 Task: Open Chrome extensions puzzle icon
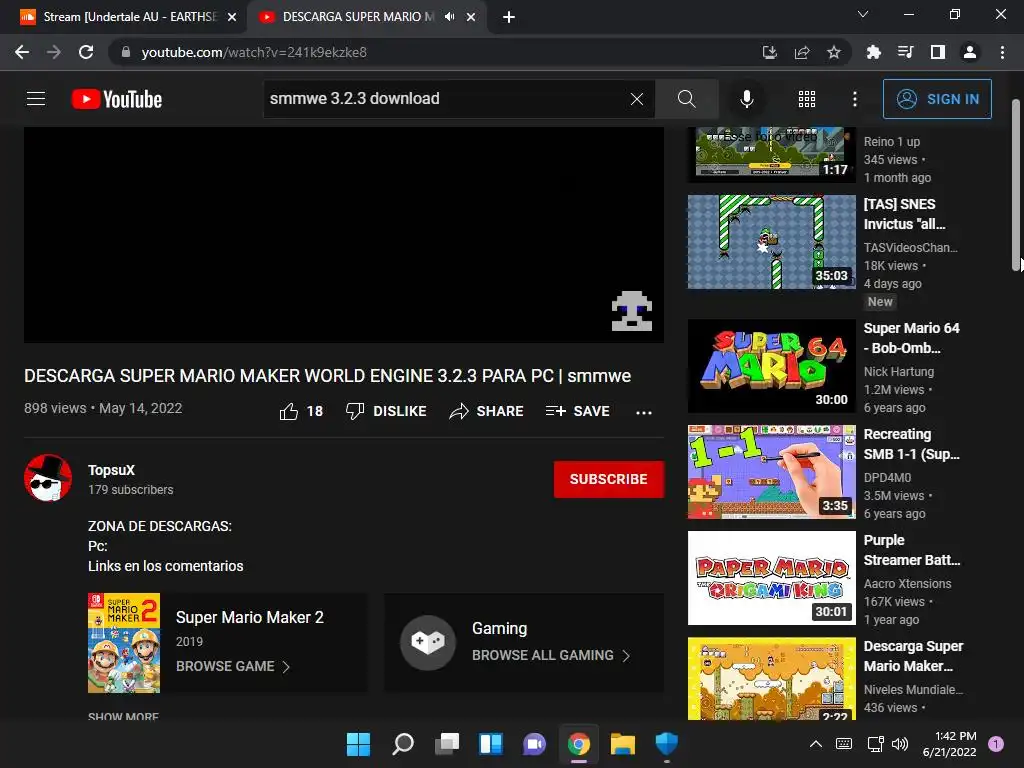[x=874, y=52]
